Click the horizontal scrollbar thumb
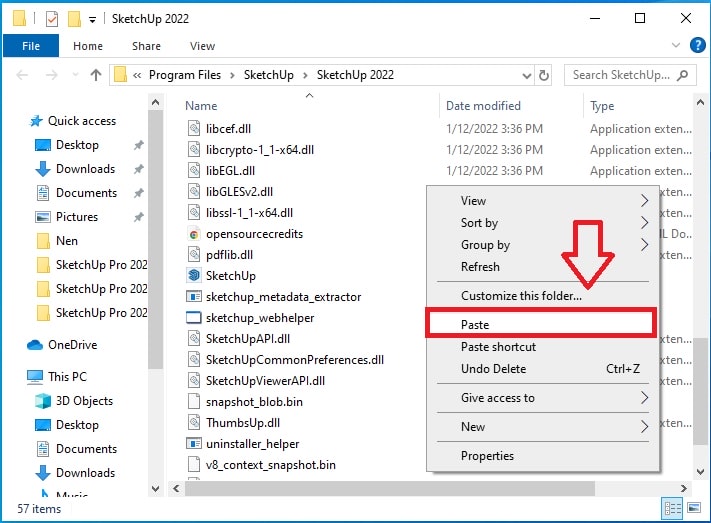The image size is (711, 523). [390, 488]
